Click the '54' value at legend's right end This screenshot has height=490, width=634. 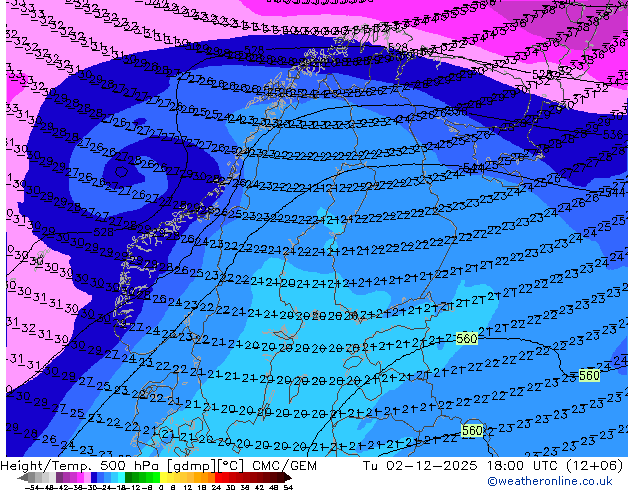[x=288, y=488]
